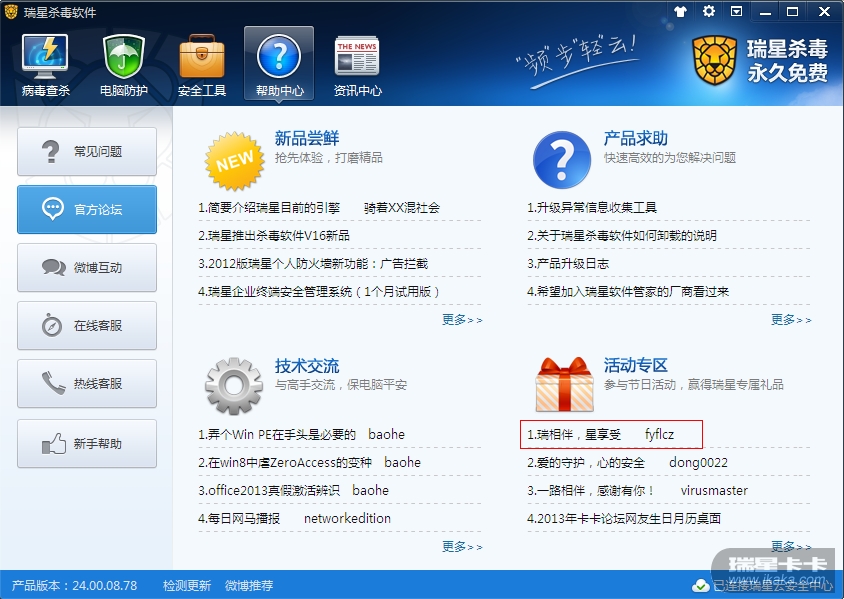Open post 每日网马播报

(239, 518)
